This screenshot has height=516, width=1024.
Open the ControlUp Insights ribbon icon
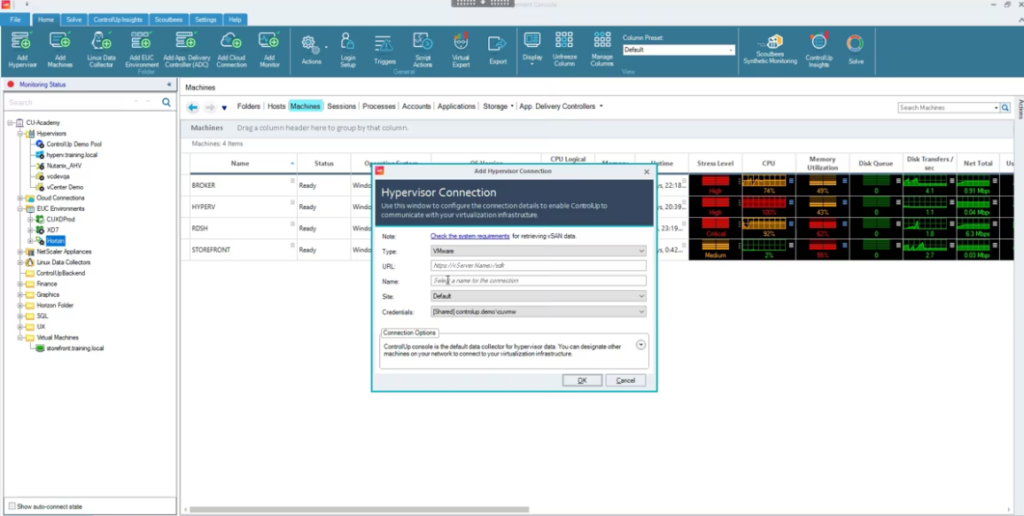click(818, 50)
